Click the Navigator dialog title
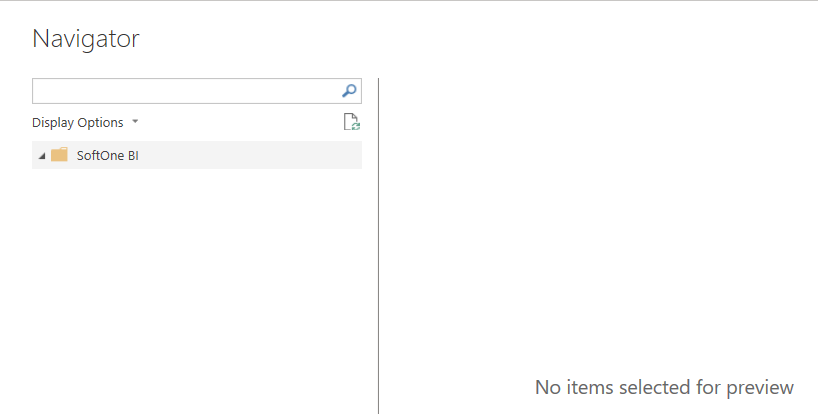The height and width of the screenshot is (414, 818). coord(86,39)
